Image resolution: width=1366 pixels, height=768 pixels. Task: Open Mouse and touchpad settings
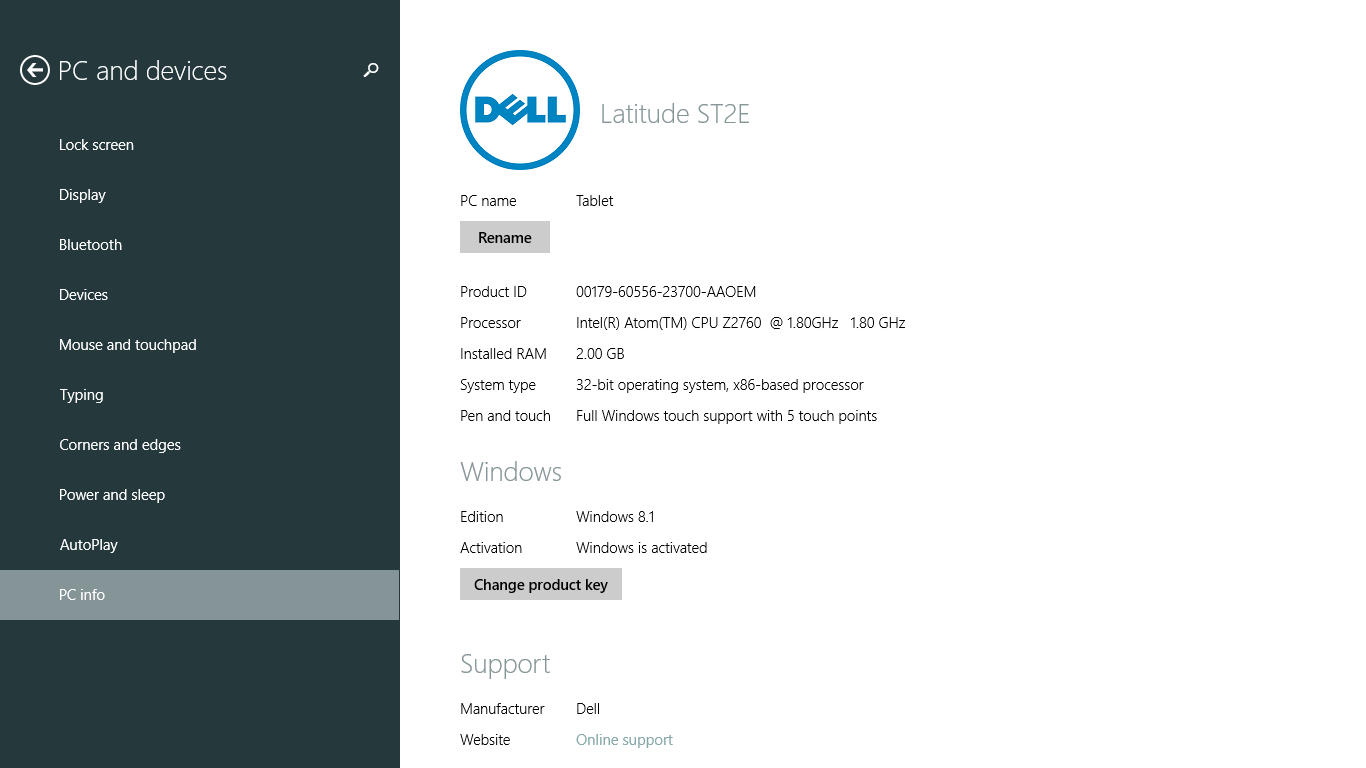coord(127,344)
